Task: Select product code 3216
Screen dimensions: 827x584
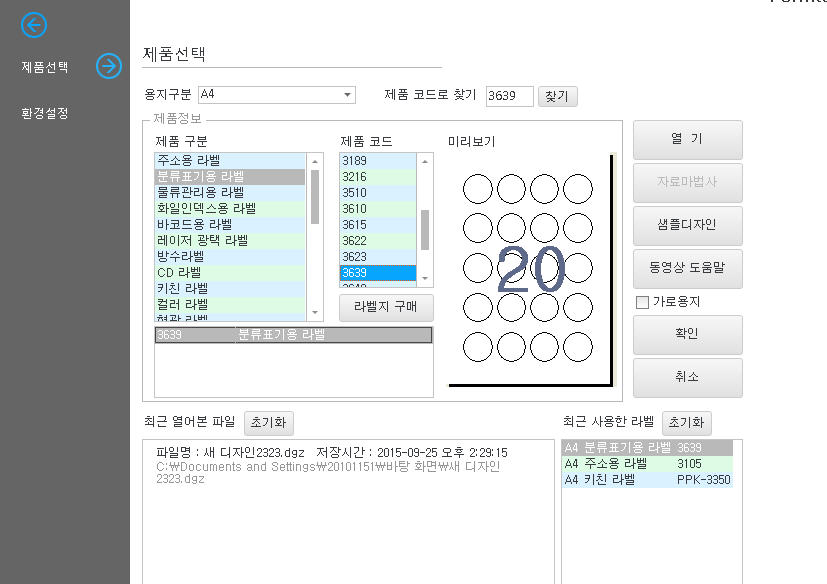Action: (x=378, y=176)
